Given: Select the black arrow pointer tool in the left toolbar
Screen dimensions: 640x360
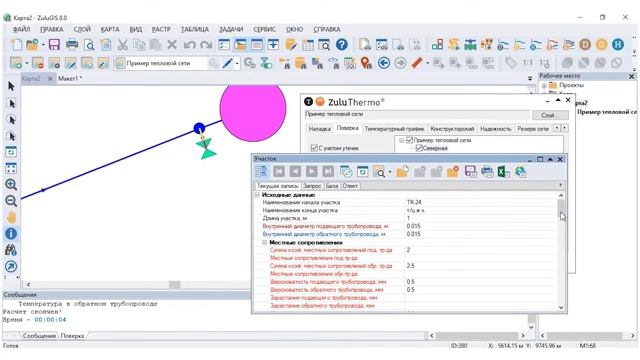Looking at the screenshot, I should coord(11,86).
